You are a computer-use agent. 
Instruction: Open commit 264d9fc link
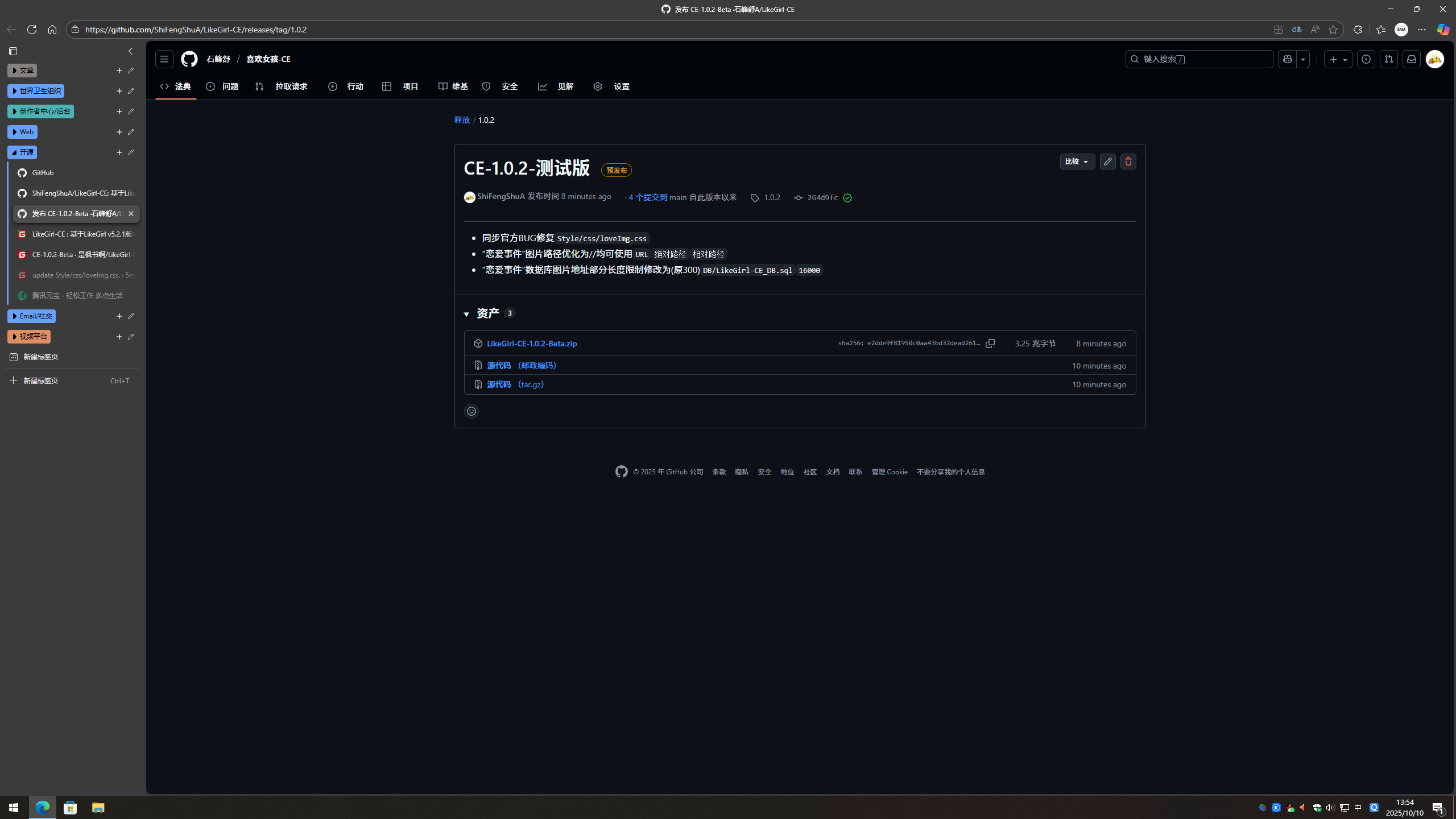pos(822,198)
